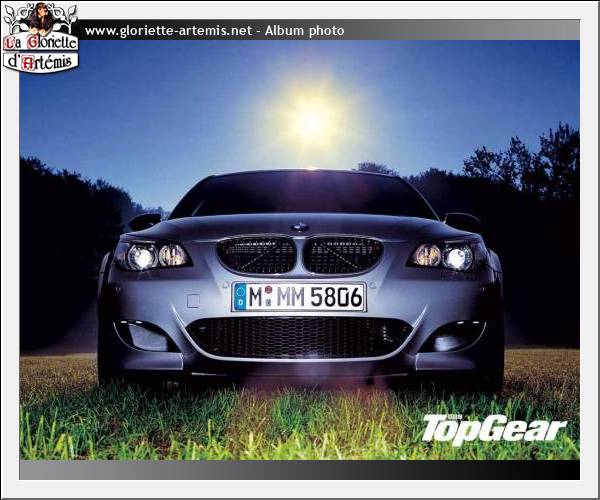This screenshot has height=500, width=600.
Task: Click the car's dark windshield
Action: tap(302, 195)
